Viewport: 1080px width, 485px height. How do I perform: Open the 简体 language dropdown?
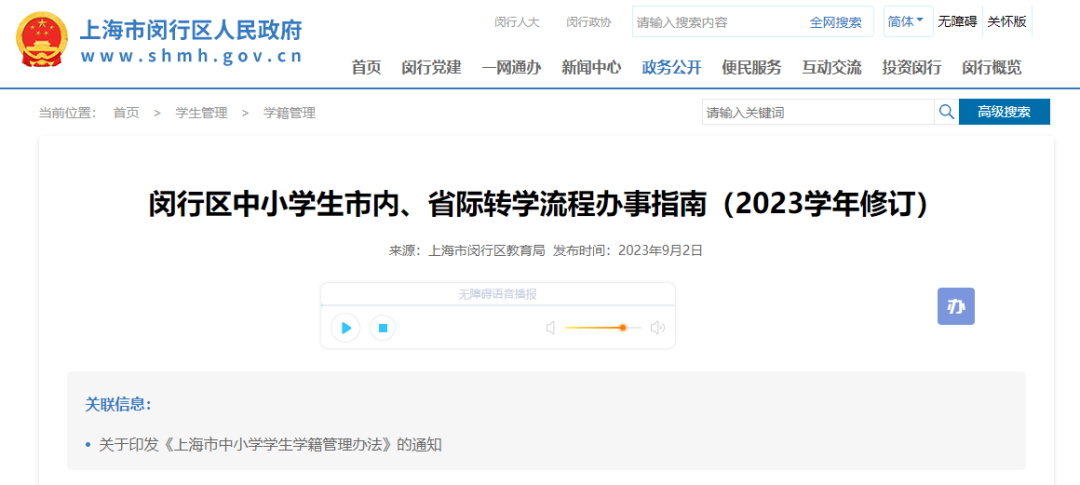point(906,21)
